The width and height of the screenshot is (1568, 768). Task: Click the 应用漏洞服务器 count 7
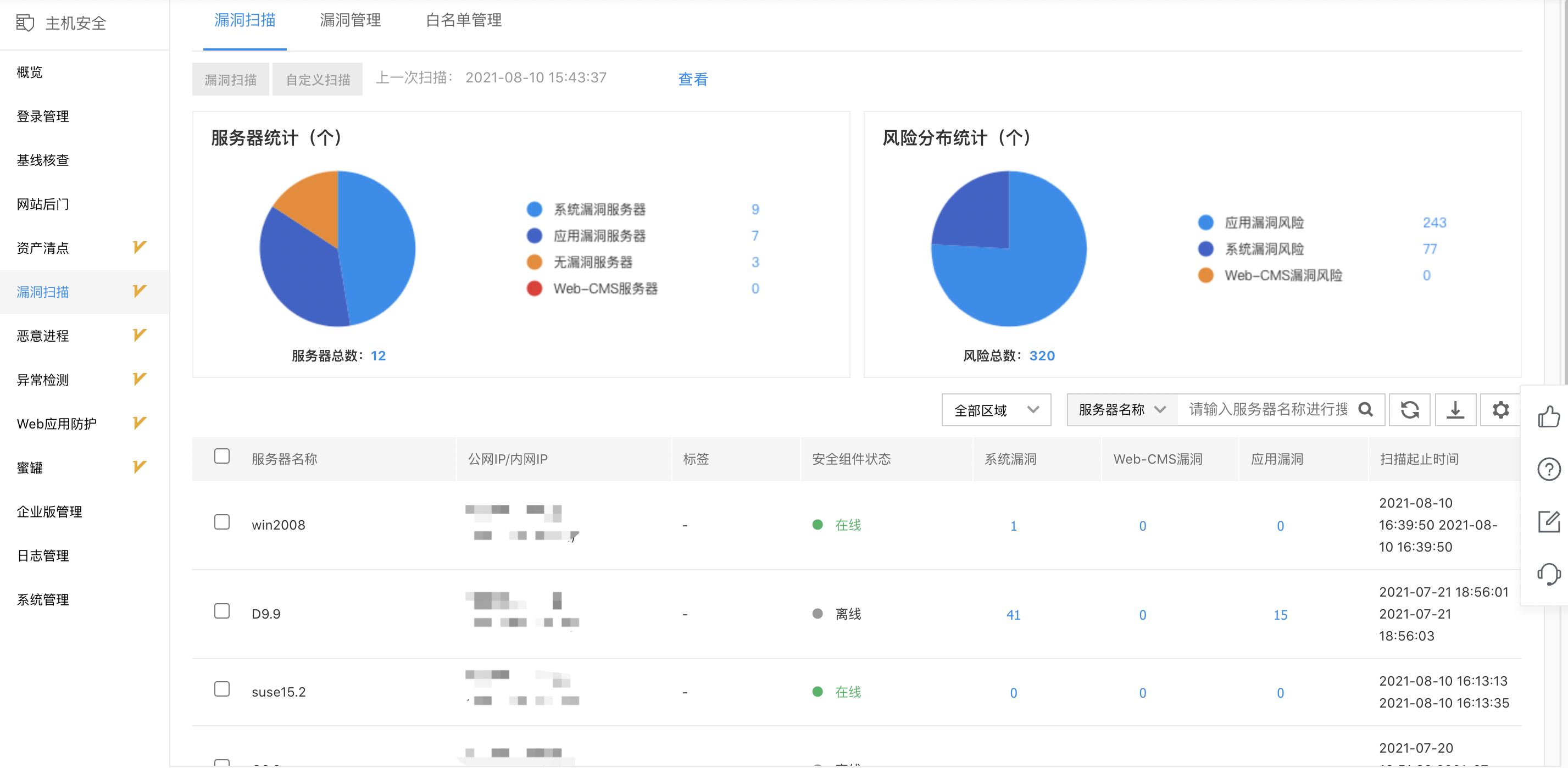[755, 236]
